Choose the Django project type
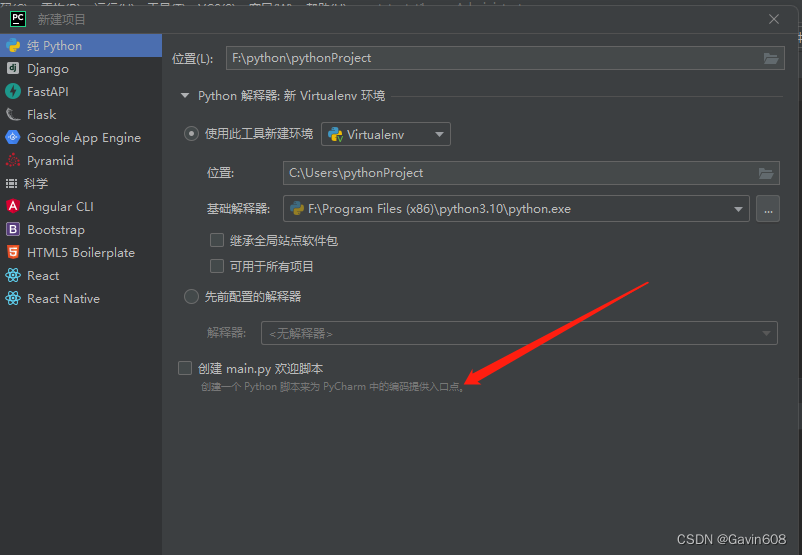Viewport: 802px width, 555px height. click(x=81, y=69)
